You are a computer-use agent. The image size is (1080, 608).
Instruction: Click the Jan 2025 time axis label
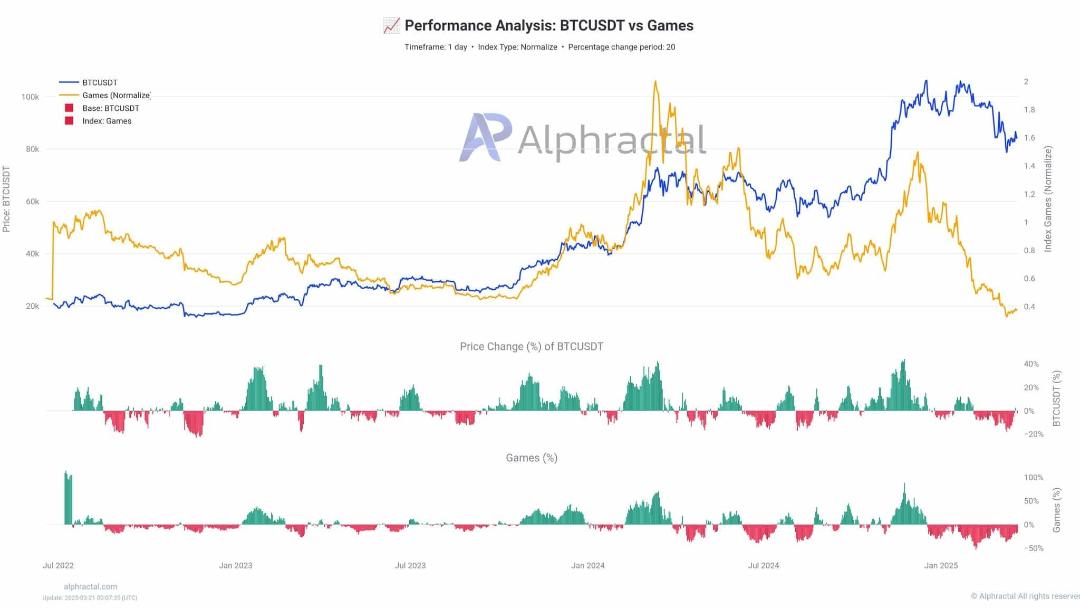click(941, 565)
